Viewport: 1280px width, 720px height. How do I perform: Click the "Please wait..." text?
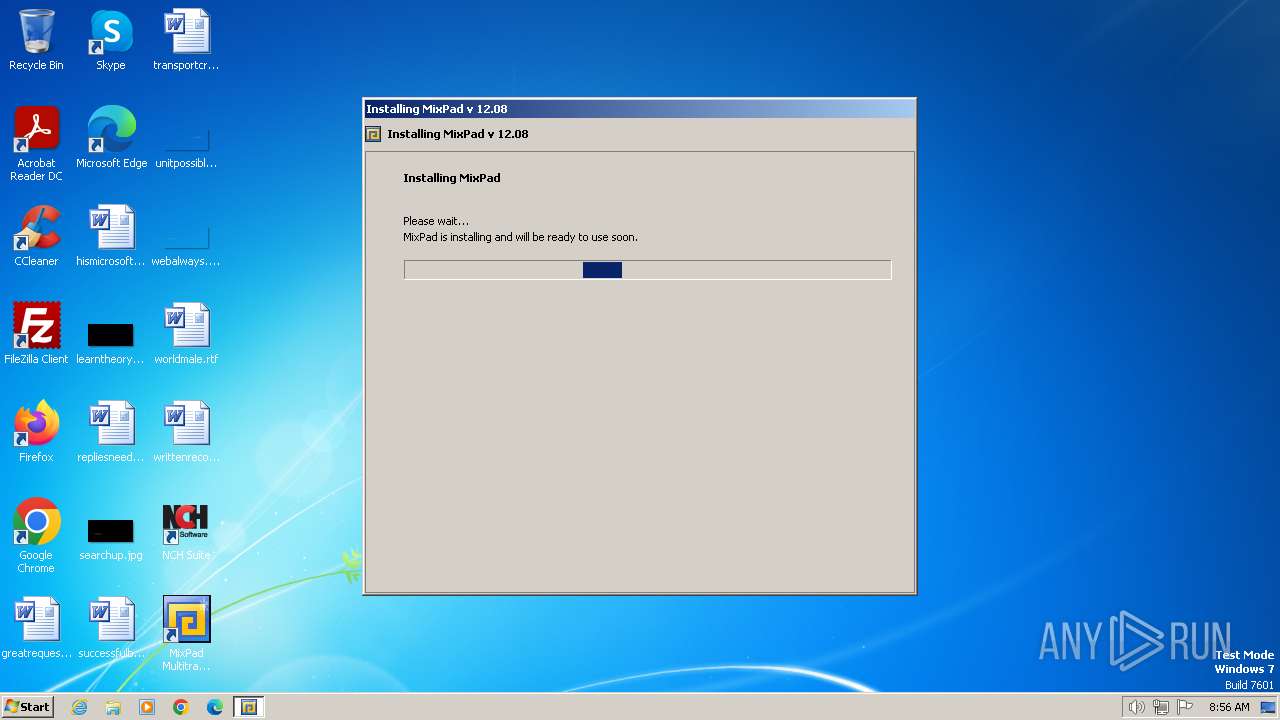pyautogui.click(x=436, y=221)
